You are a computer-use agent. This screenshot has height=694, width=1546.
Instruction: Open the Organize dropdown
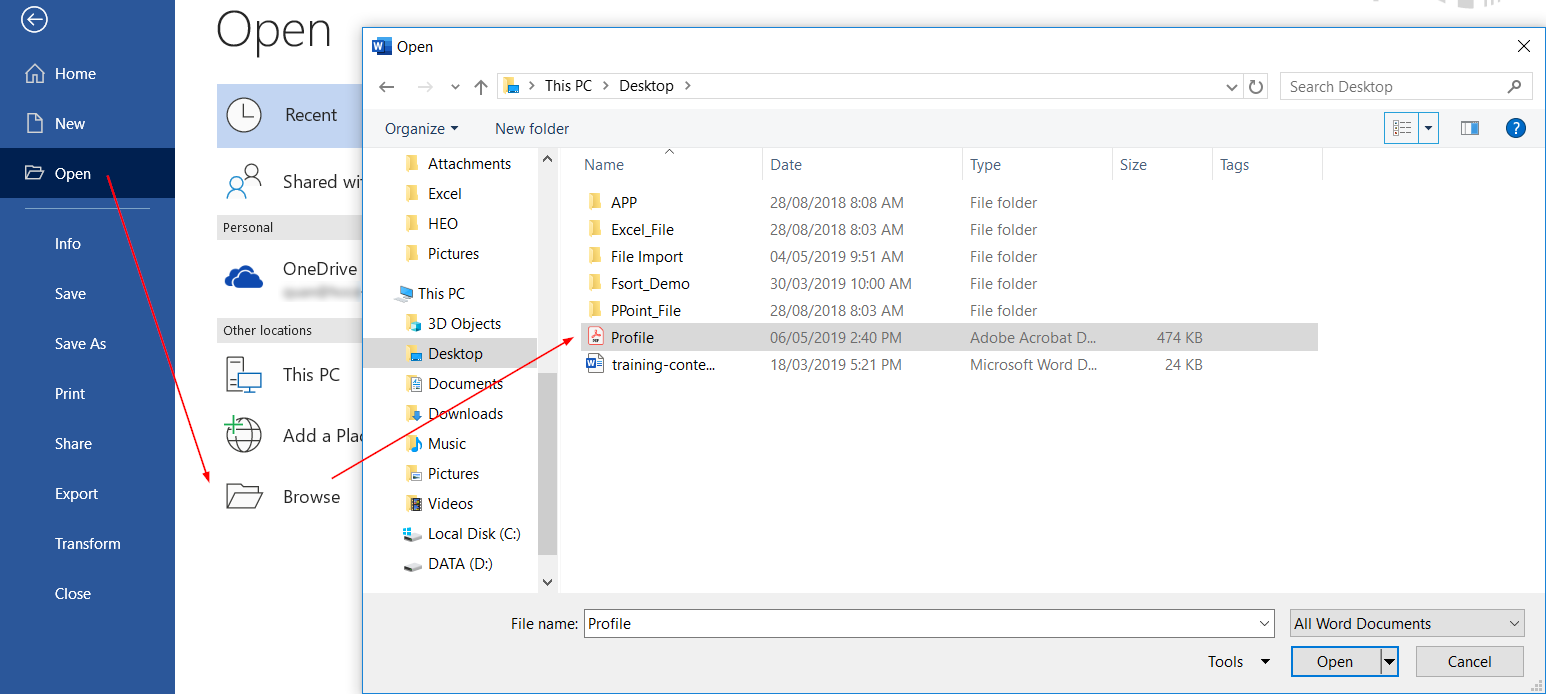421,128
